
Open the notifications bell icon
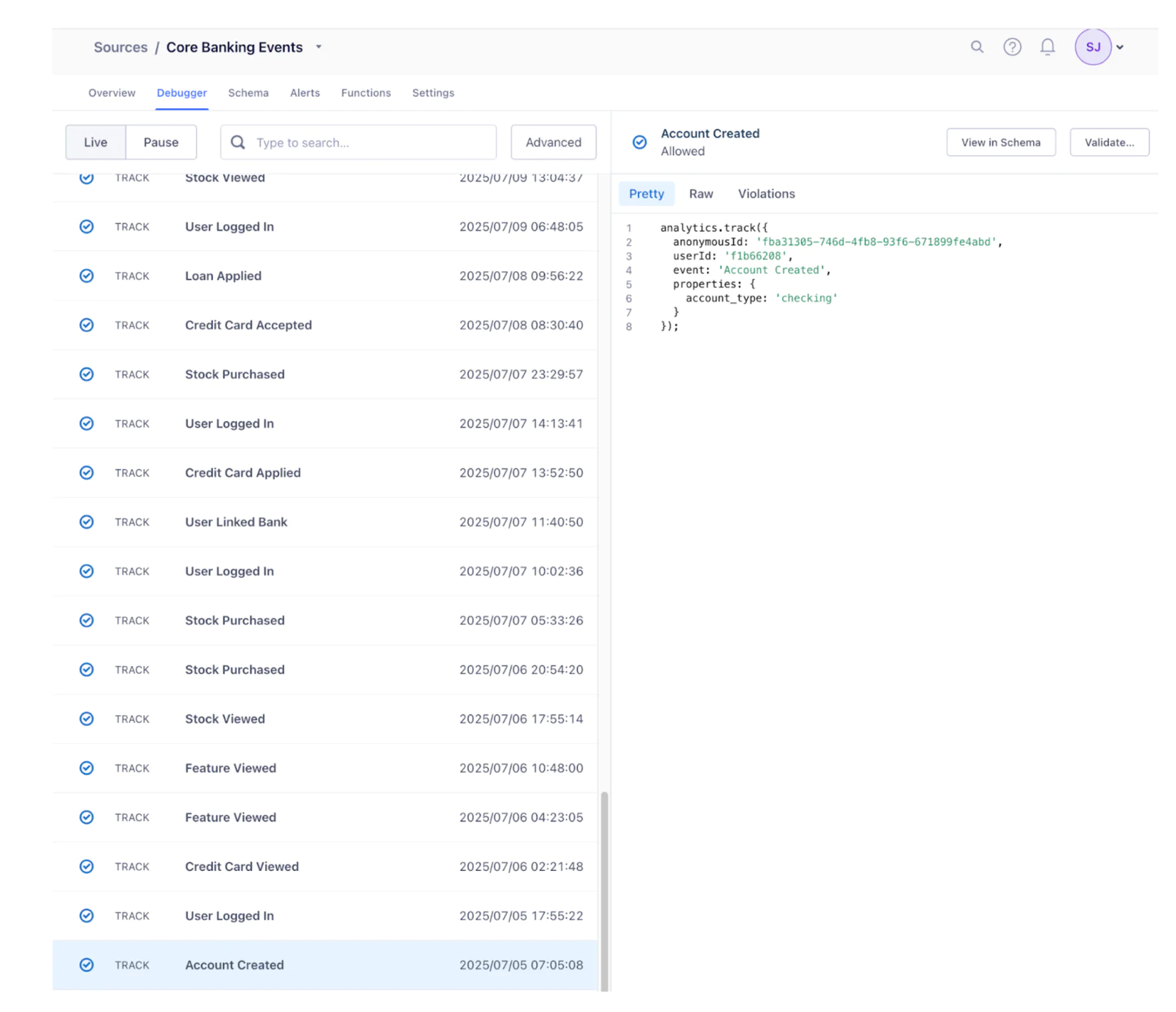pyautogui.click(x=1047, y=46)
